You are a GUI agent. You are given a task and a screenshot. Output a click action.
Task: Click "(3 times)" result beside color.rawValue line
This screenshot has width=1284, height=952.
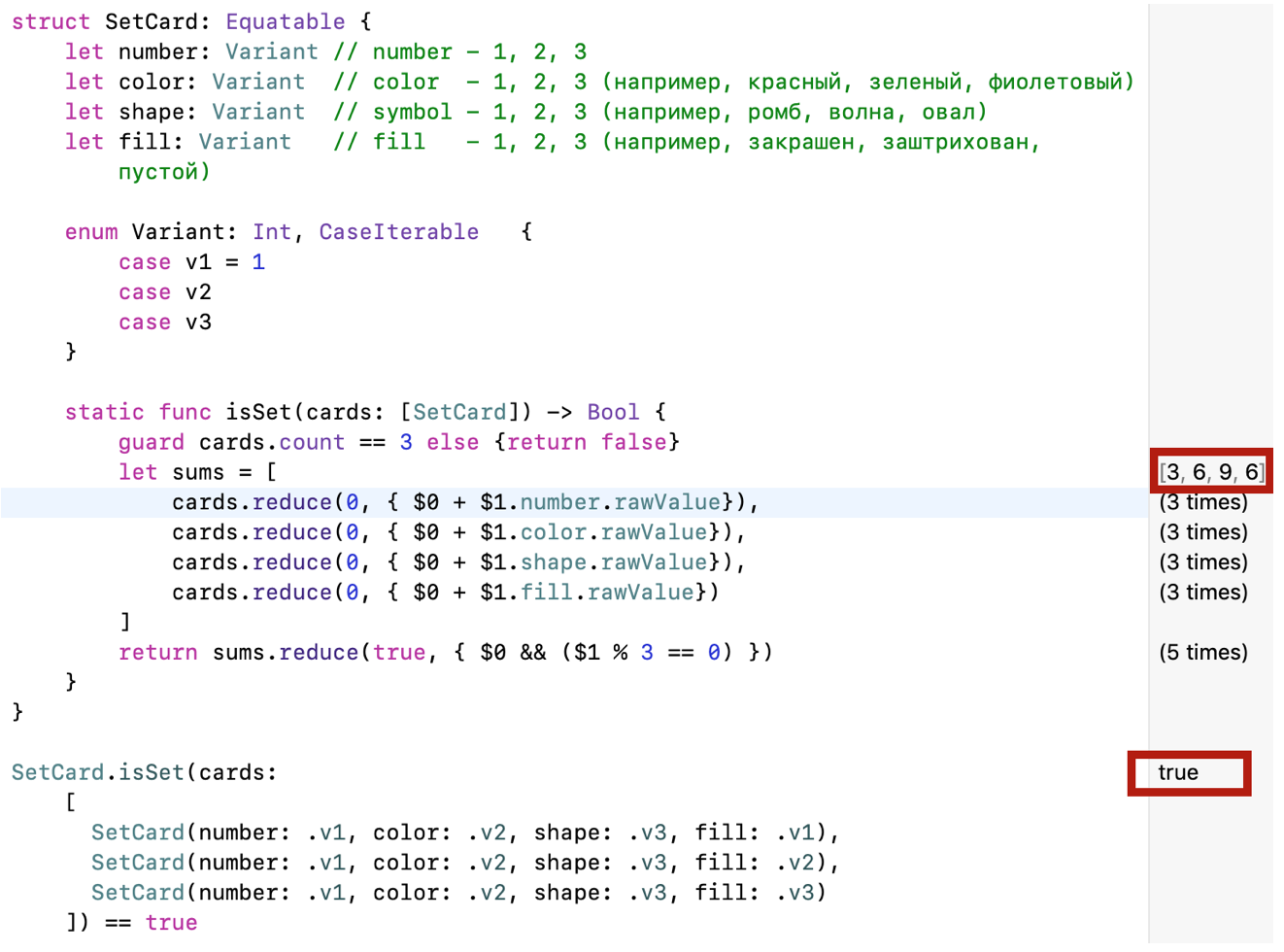1203,532
